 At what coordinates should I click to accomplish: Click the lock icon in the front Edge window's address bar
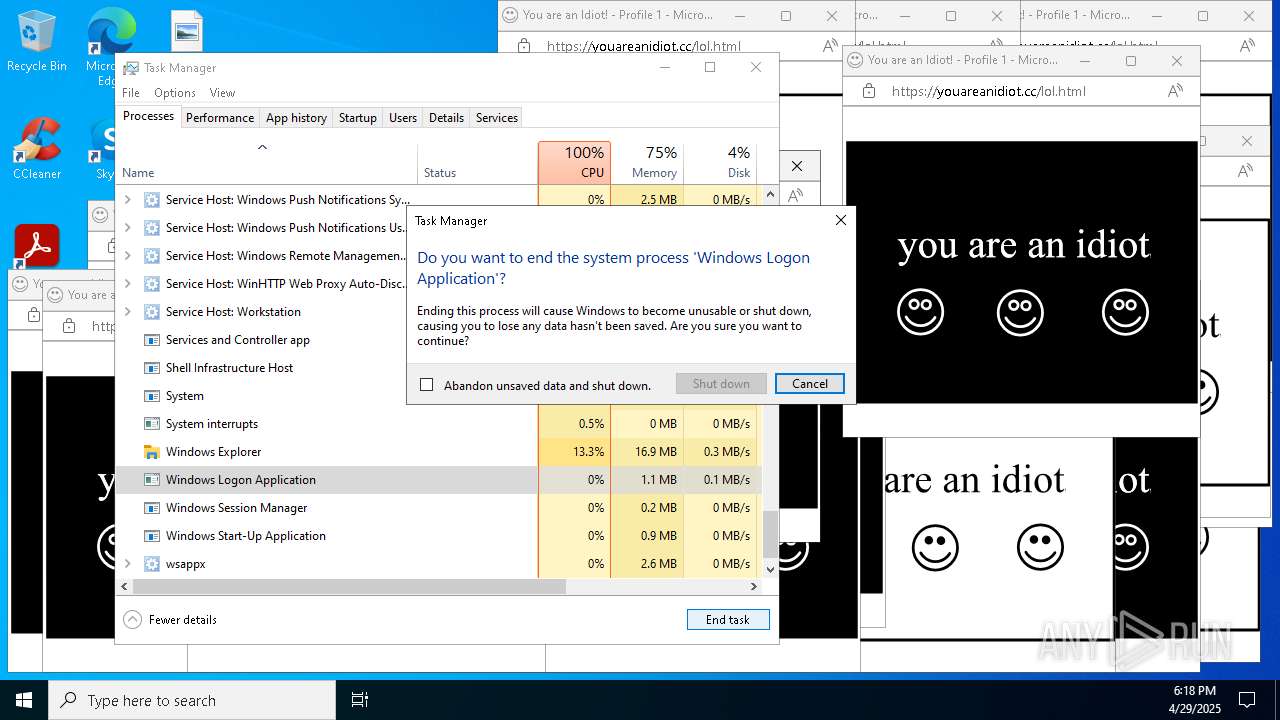click(x=868, y=91)
